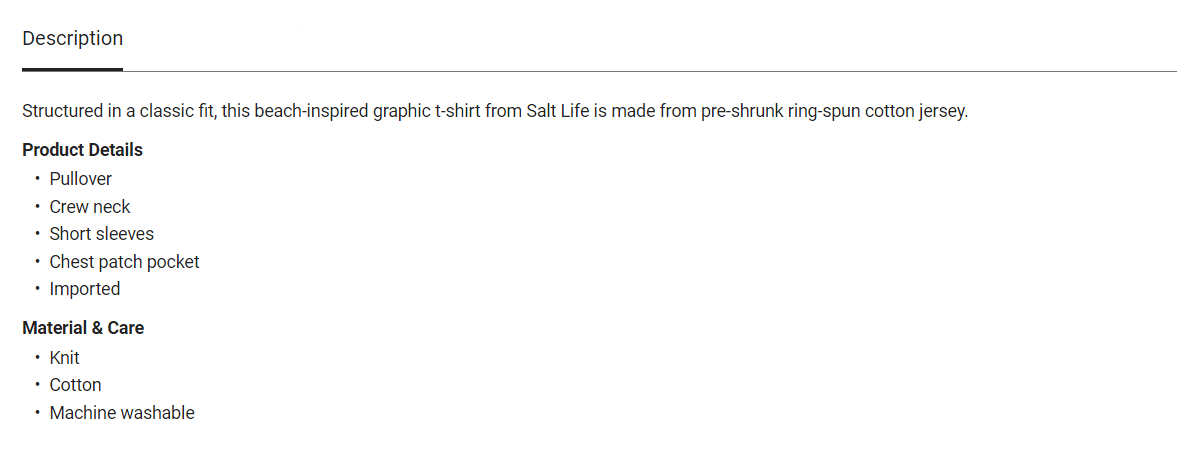Screen dimensions: 1193x465
Task: Click the bullet next to "Machine washable"
Action: click(37, 413)
